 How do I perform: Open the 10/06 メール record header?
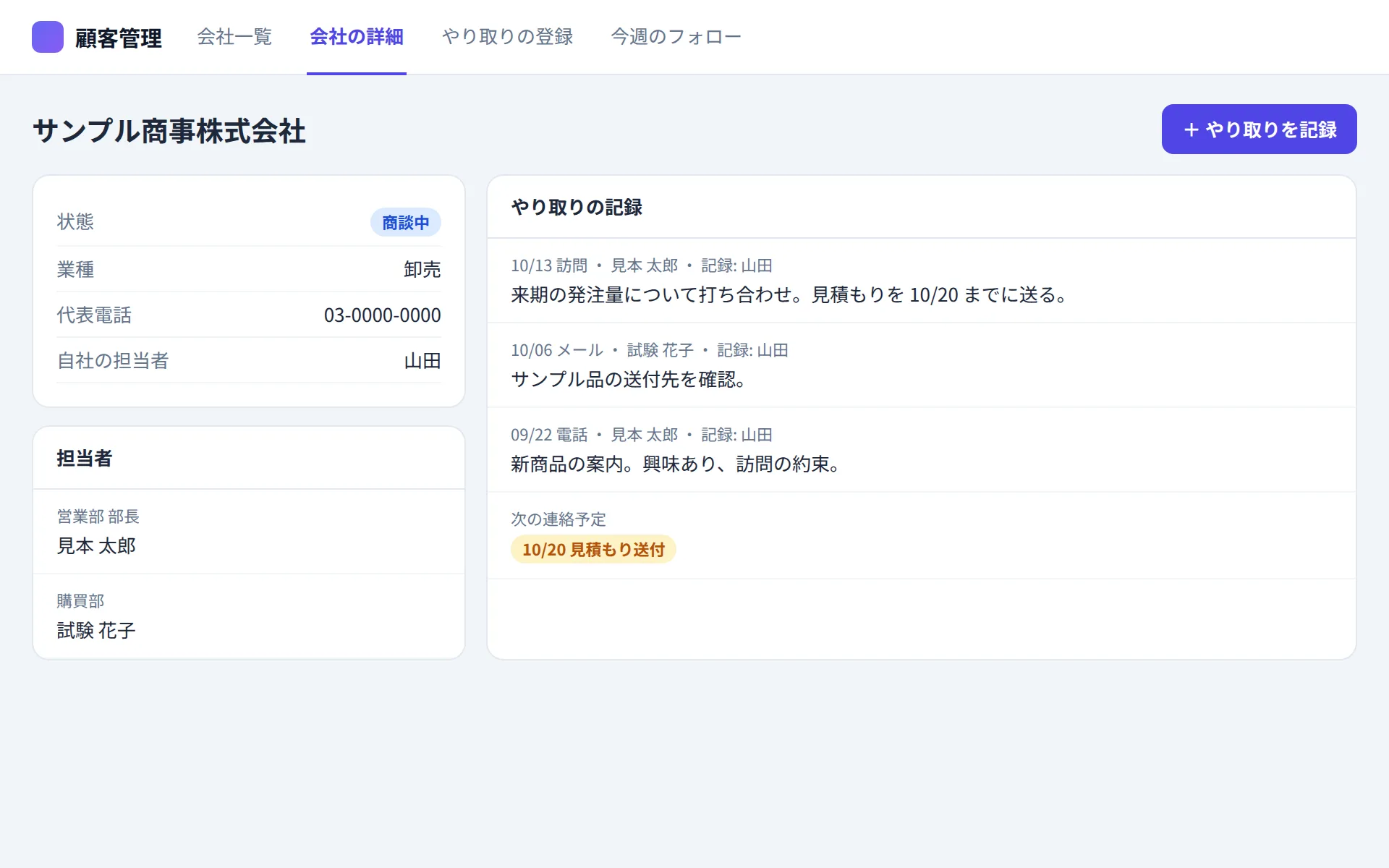tap(650, 350)
